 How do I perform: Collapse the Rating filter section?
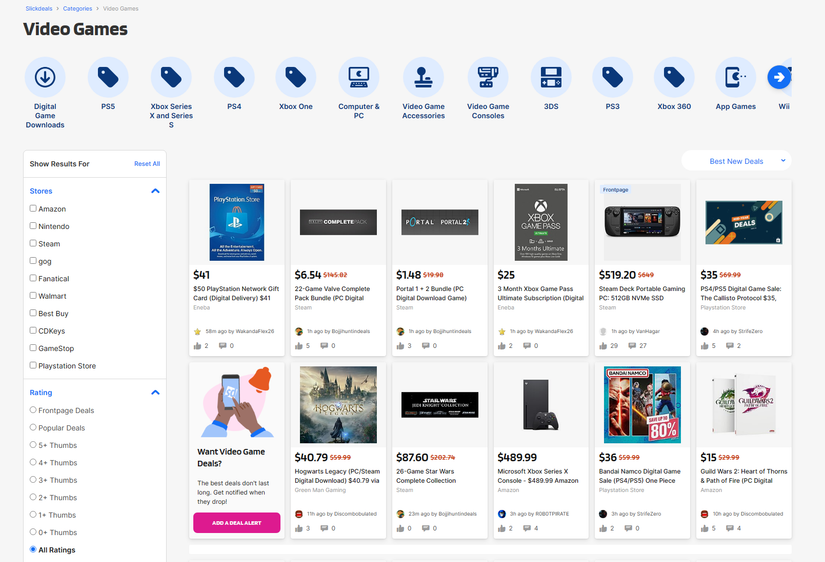click(x=155, y=393)
